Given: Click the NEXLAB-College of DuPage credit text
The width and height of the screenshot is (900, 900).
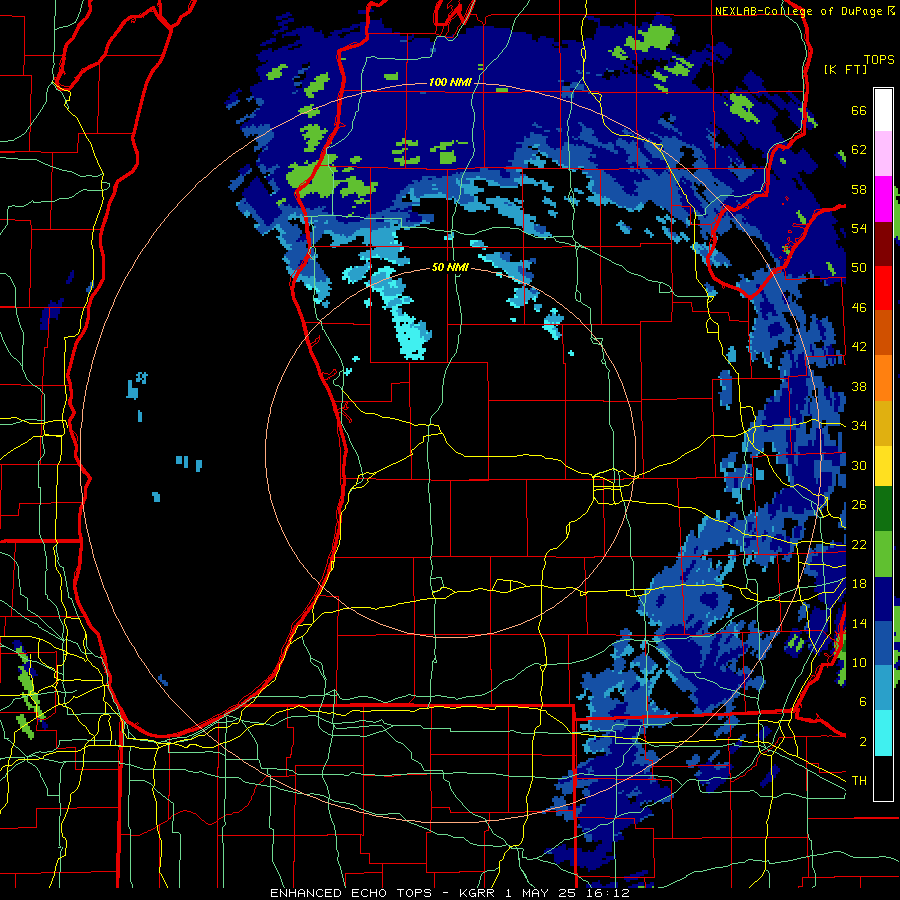Looking at the screenshot, I should (x=798, y=11).
